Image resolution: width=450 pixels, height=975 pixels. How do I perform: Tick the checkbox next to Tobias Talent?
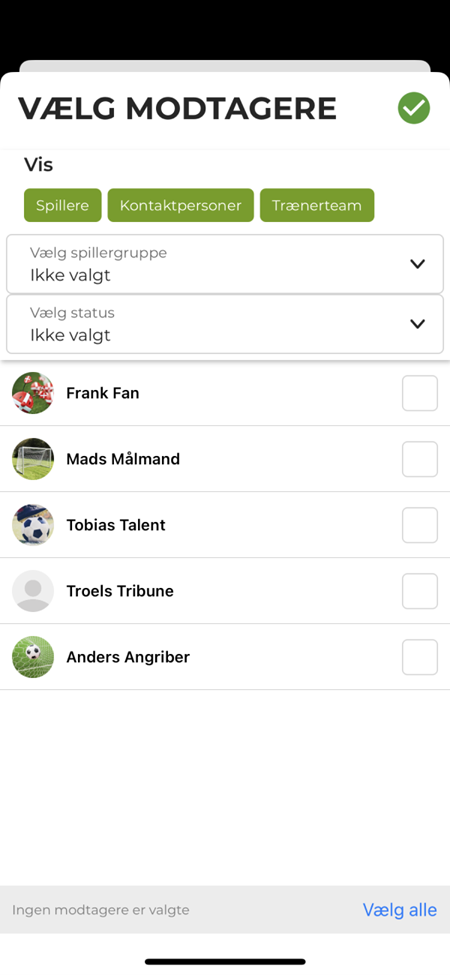(420, 525)
